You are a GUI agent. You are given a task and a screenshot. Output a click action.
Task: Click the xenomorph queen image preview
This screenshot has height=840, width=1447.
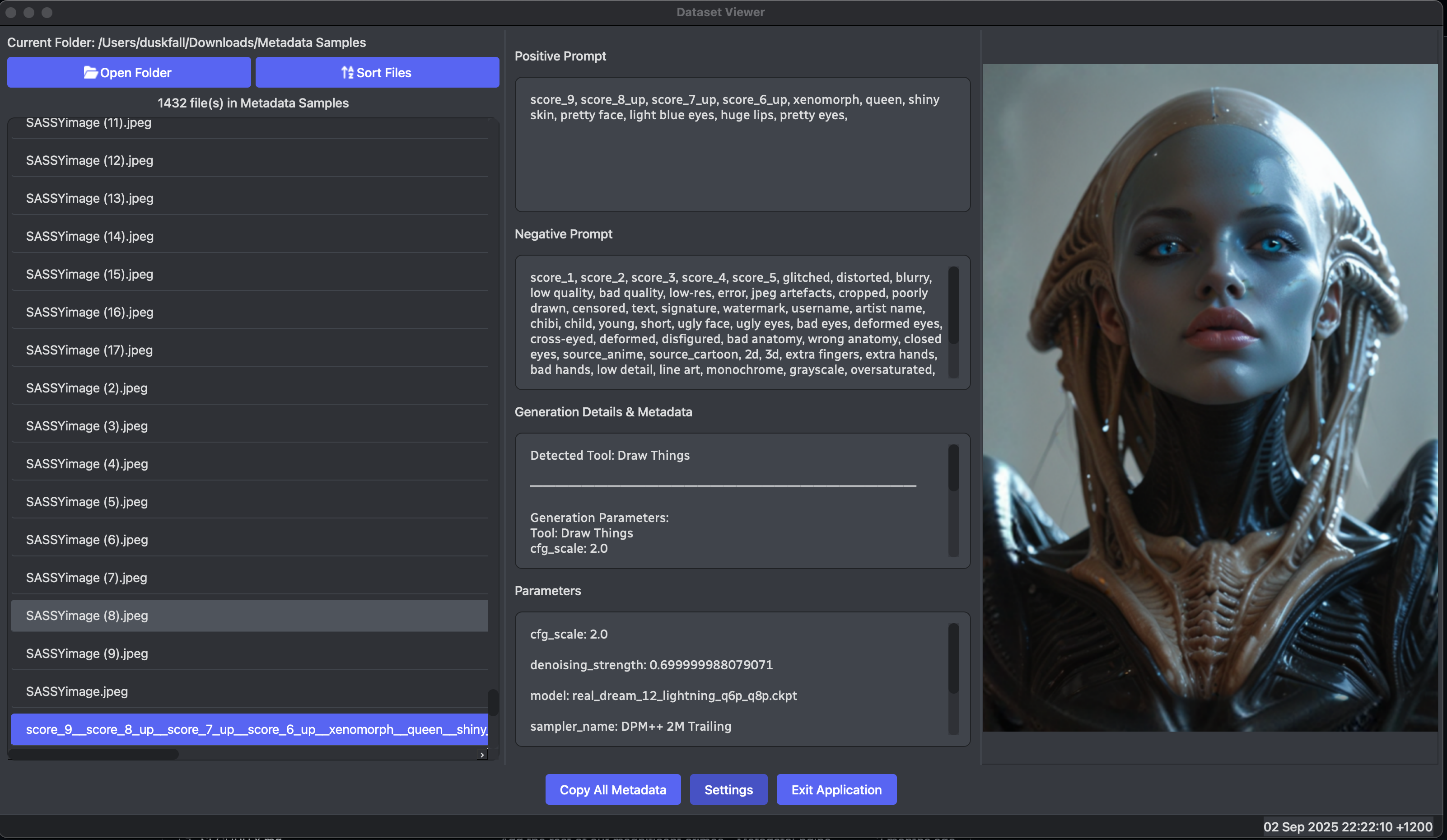pos(1209,397)
